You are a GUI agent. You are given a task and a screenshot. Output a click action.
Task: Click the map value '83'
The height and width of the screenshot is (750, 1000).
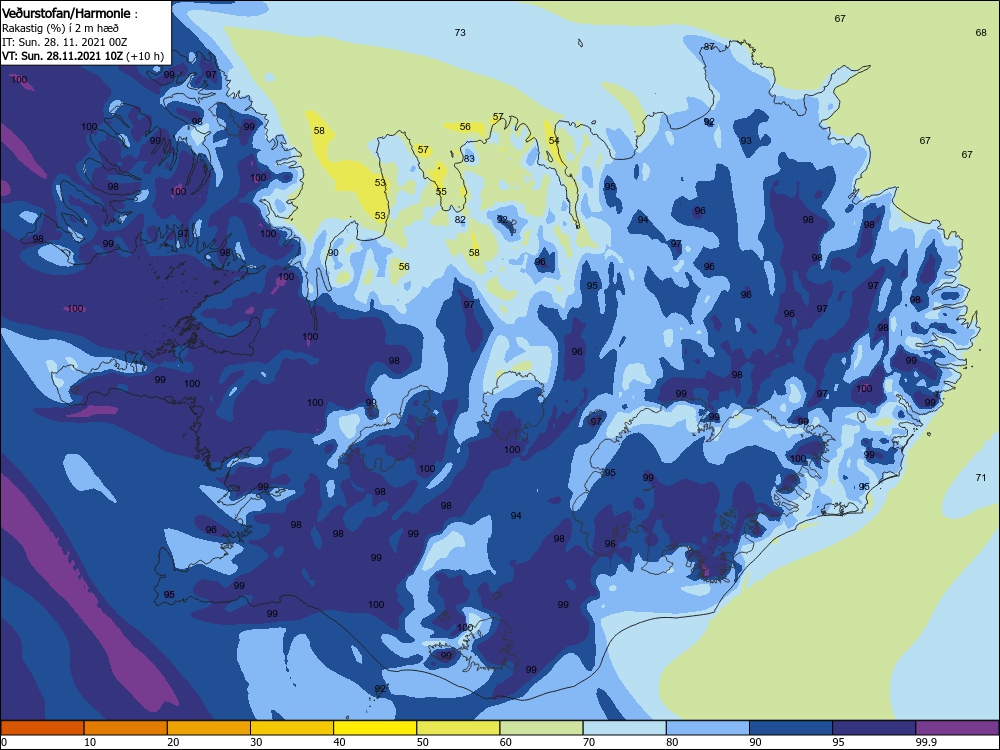tap(469, 159)
